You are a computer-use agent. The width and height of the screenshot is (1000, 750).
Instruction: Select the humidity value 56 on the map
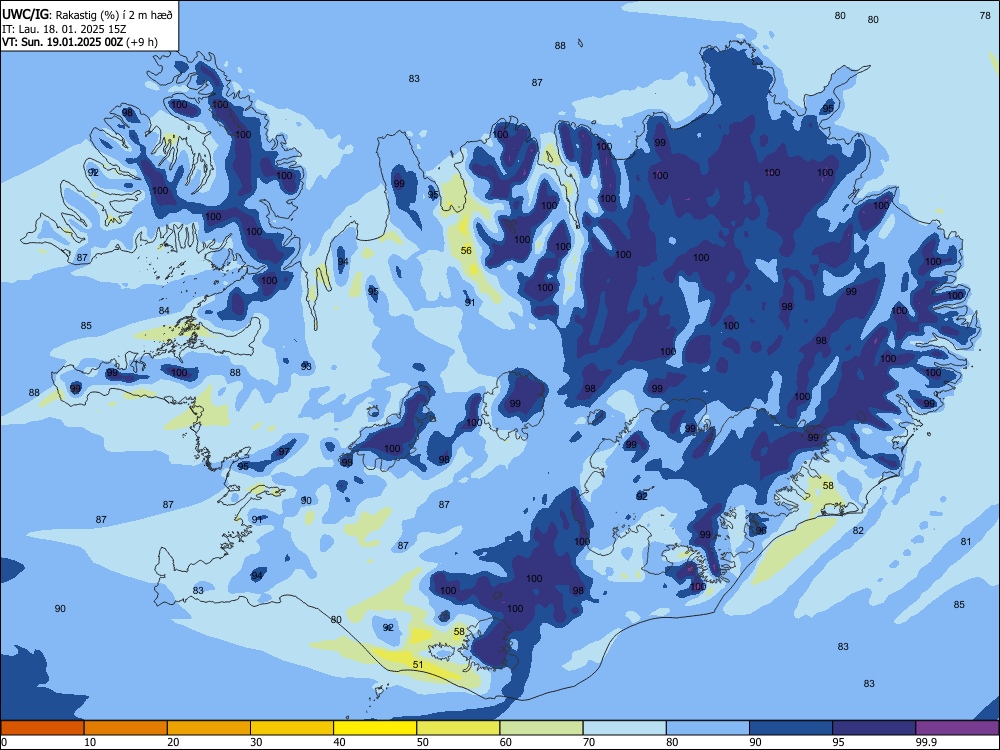click(466, 251)
